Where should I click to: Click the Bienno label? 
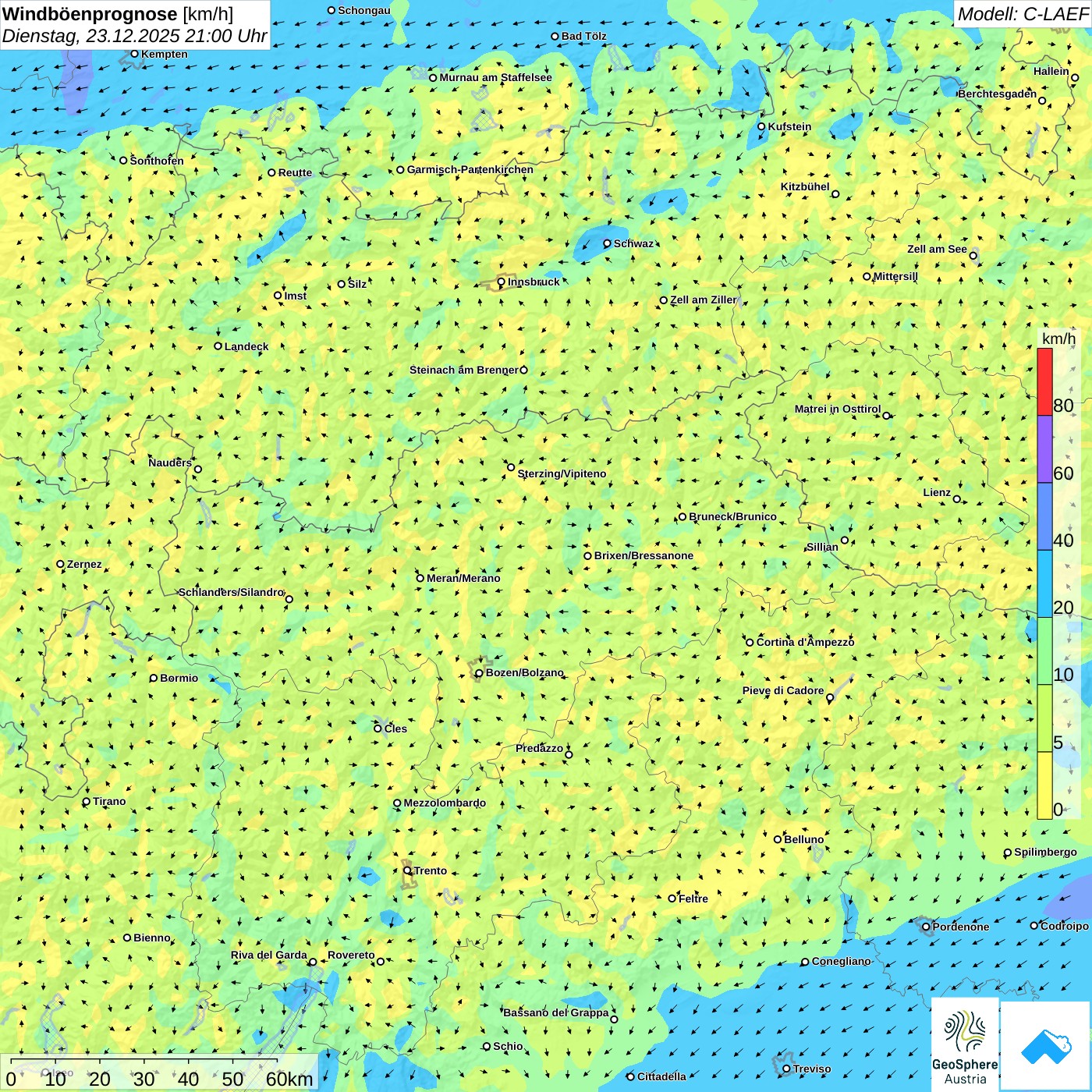[x=152, y=938]
